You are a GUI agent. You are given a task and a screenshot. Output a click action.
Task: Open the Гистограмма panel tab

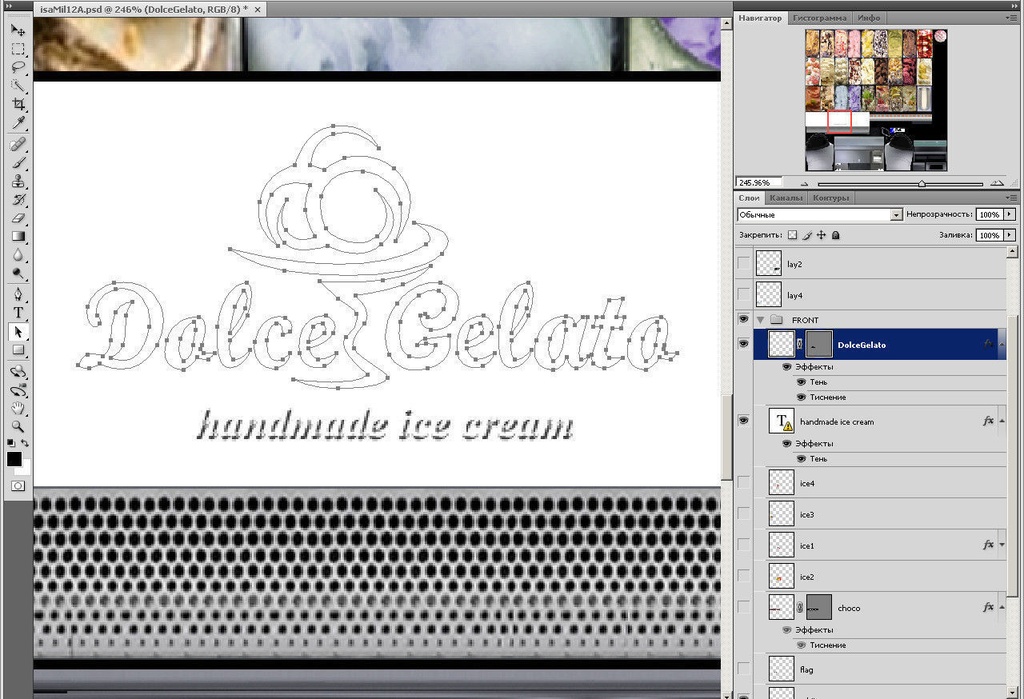point(819,18)
